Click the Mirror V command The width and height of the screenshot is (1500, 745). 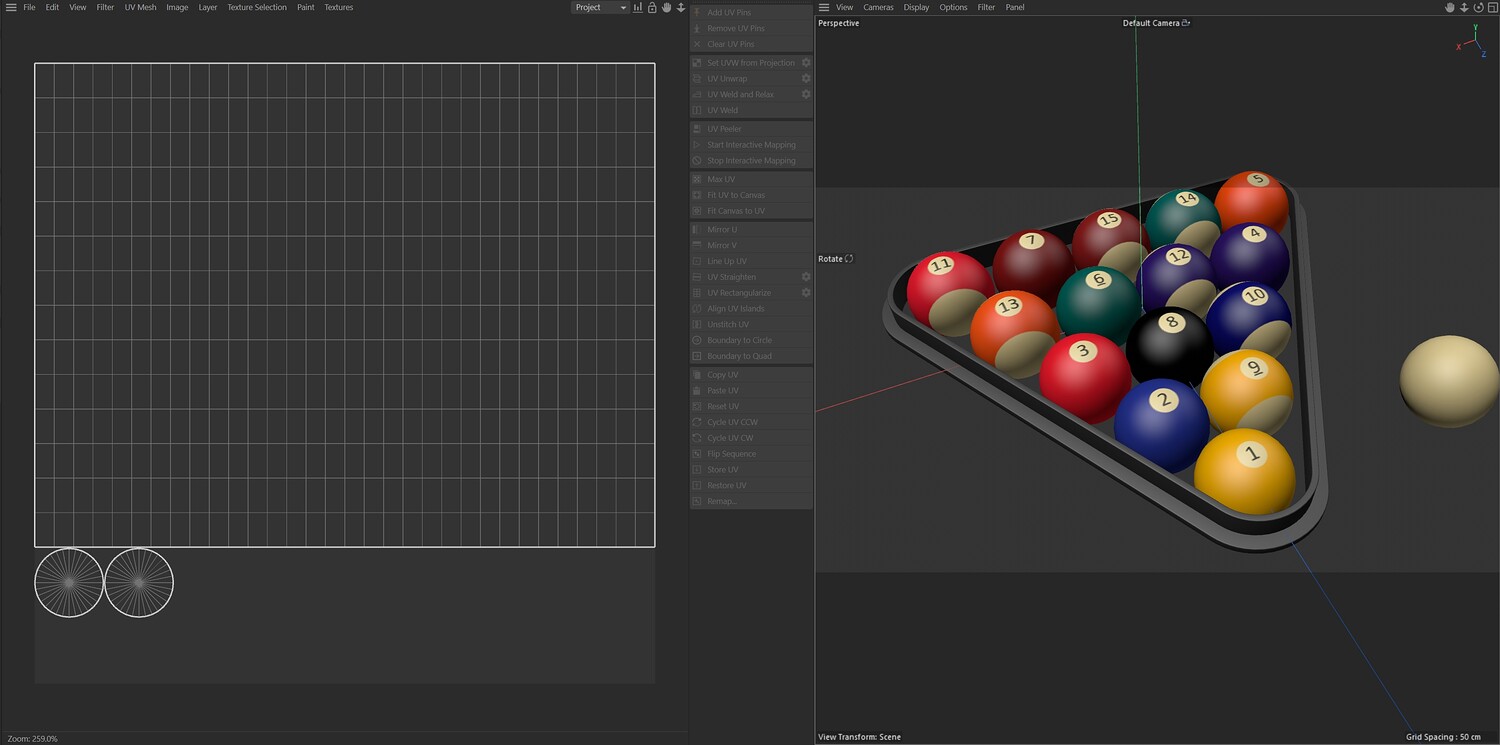(751, 245)
